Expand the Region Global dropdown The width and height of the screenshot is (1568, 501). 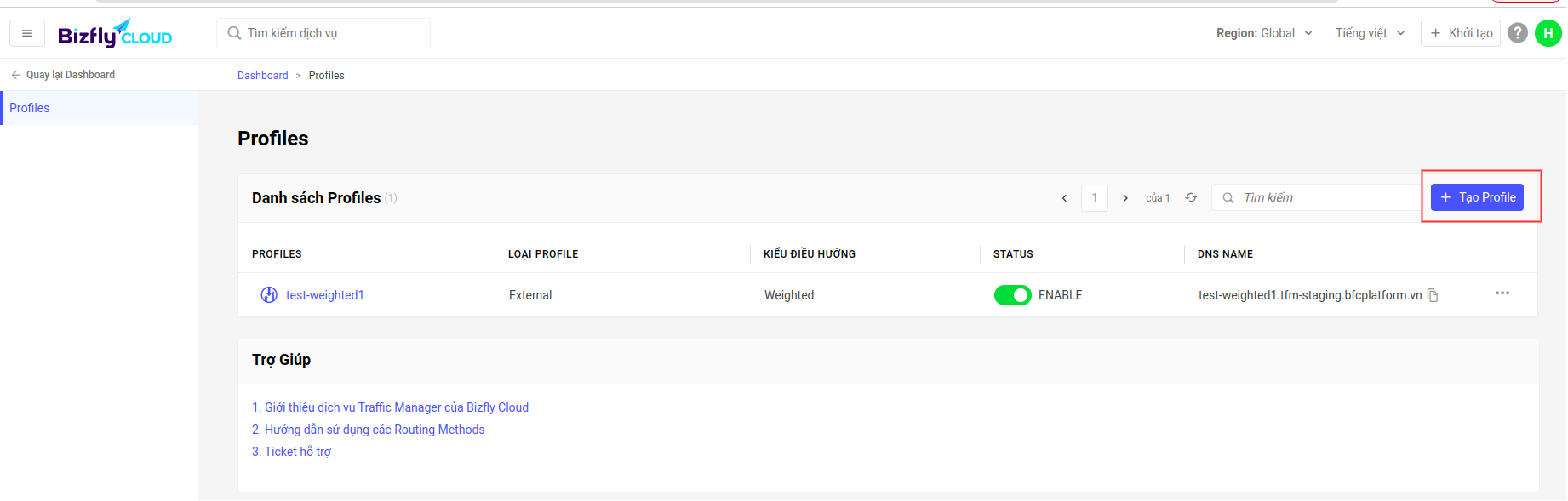click(x=1264, y=33)
